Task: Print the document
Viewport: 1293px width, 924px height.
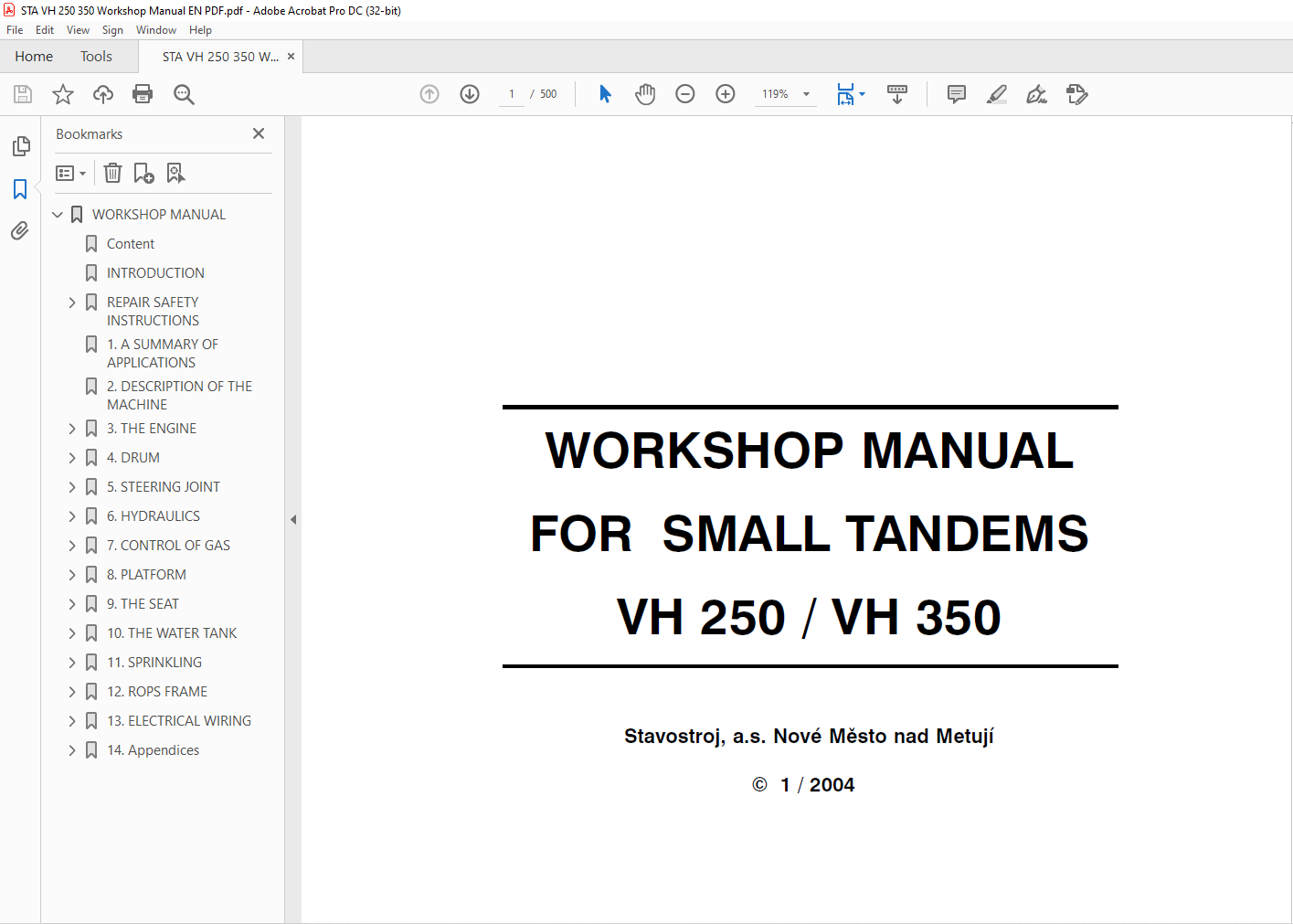Action: tap(143, 94)
